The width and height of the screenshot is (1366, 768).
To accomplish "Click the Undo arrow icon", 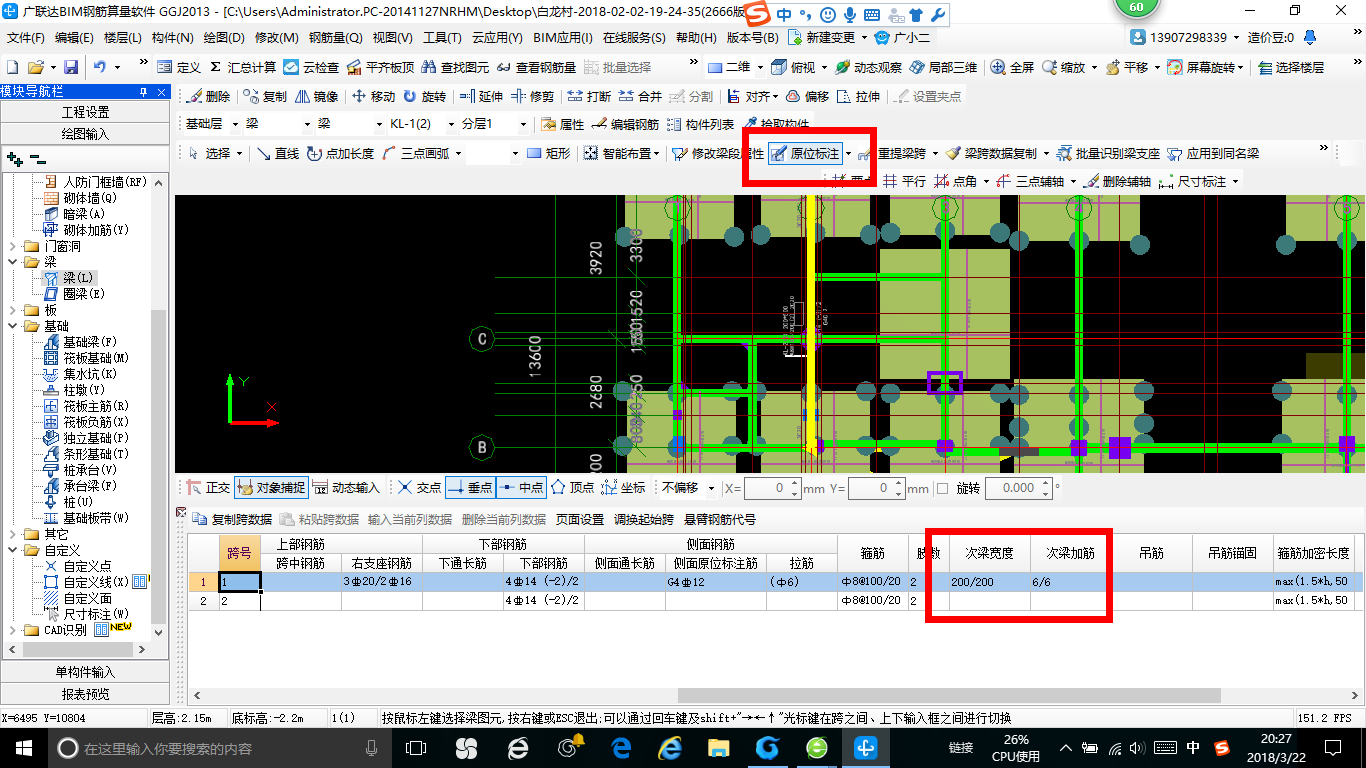I will pyautogui.click(x=100, y=67).
